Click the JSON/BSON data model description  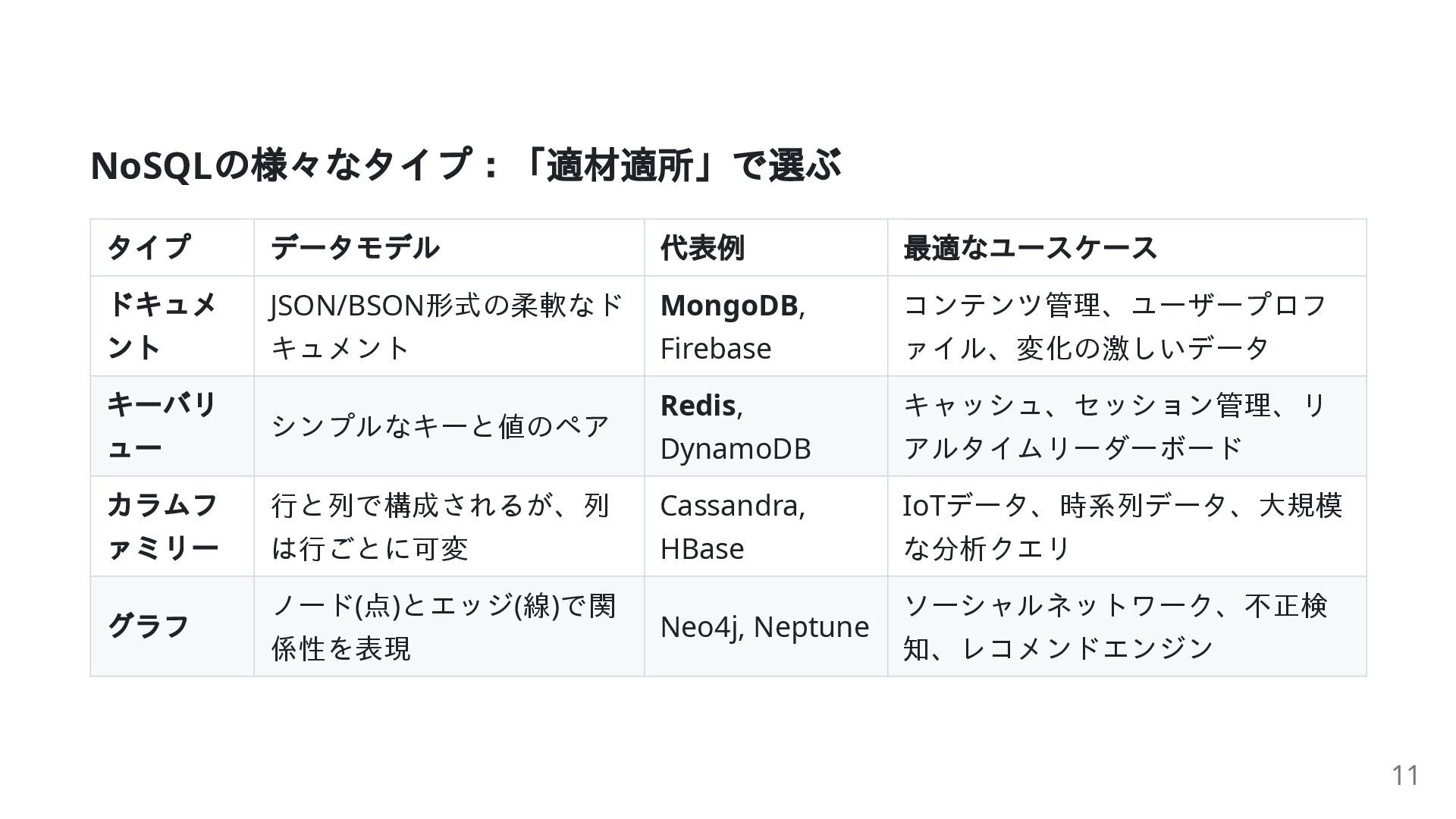pyautogui.click(x=449, y=326)
